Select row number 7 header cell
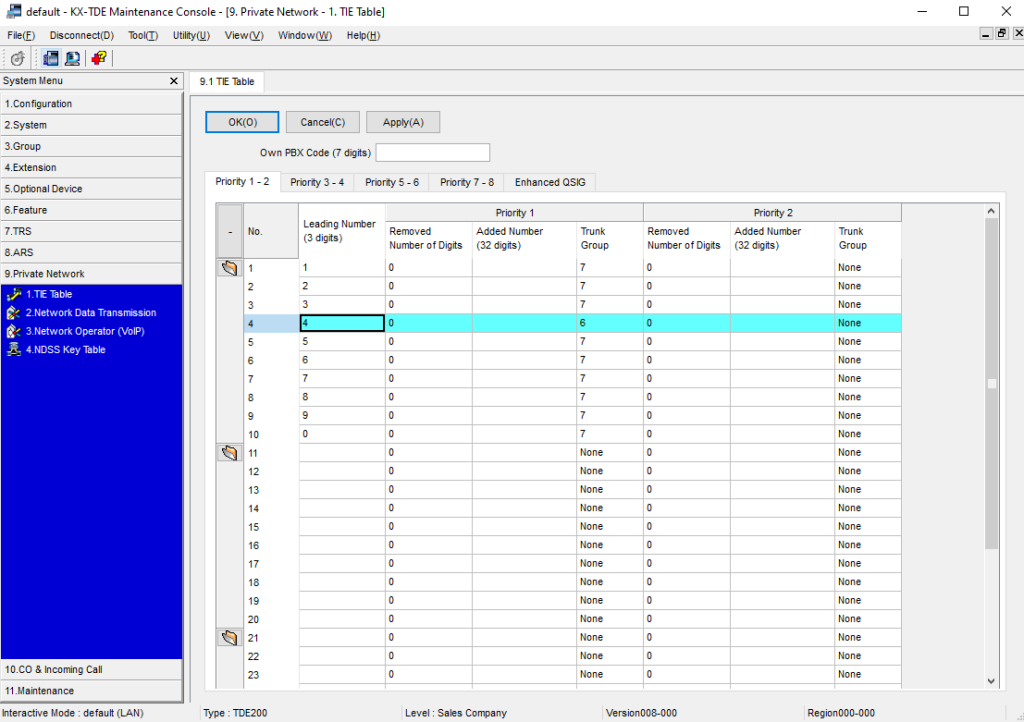 (x=271, y=379)
